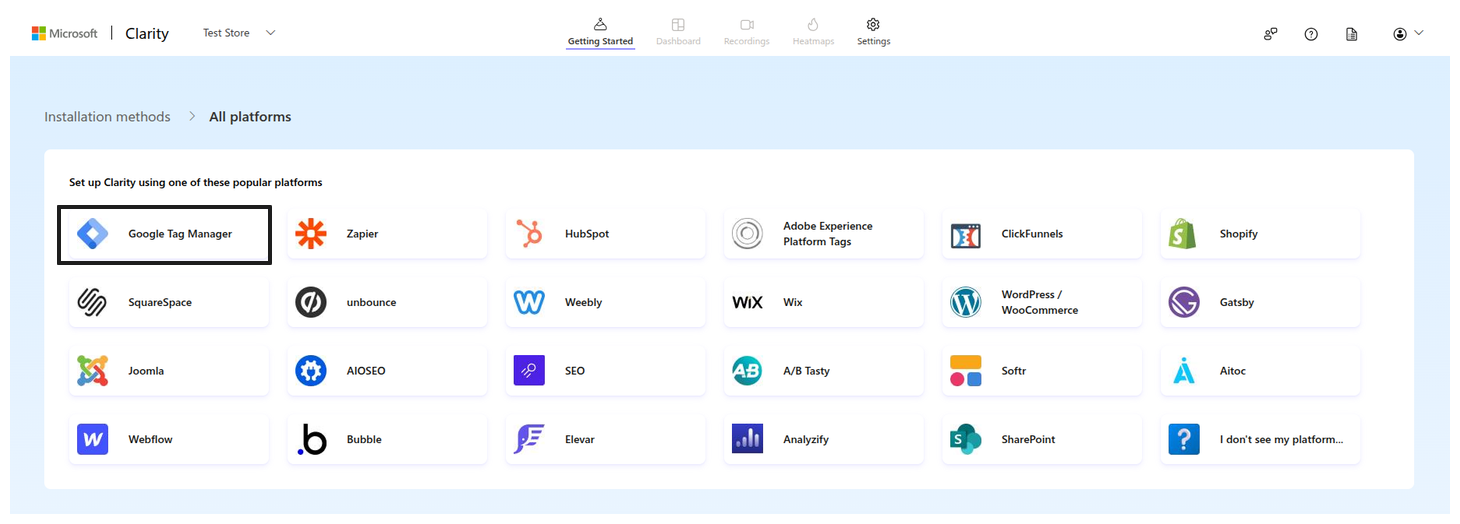Pick the ClickFunnels platform label
The height and width of the screenshot is (524, 1460).
tap(1032, 234)
